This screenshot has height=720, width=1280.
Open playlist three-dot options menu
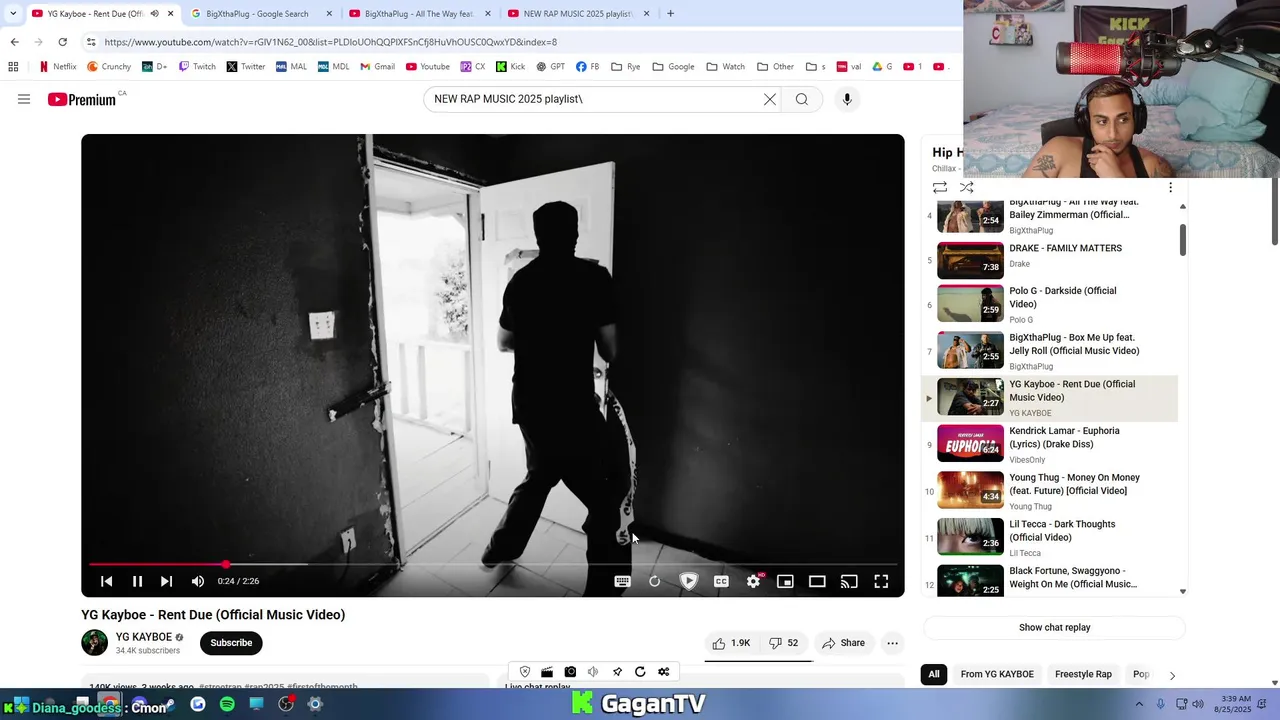tap(1170, 187)
